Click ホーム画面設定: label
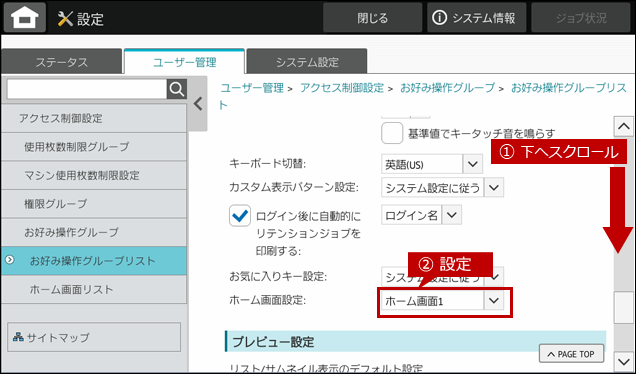 click(x=267, y=300)
